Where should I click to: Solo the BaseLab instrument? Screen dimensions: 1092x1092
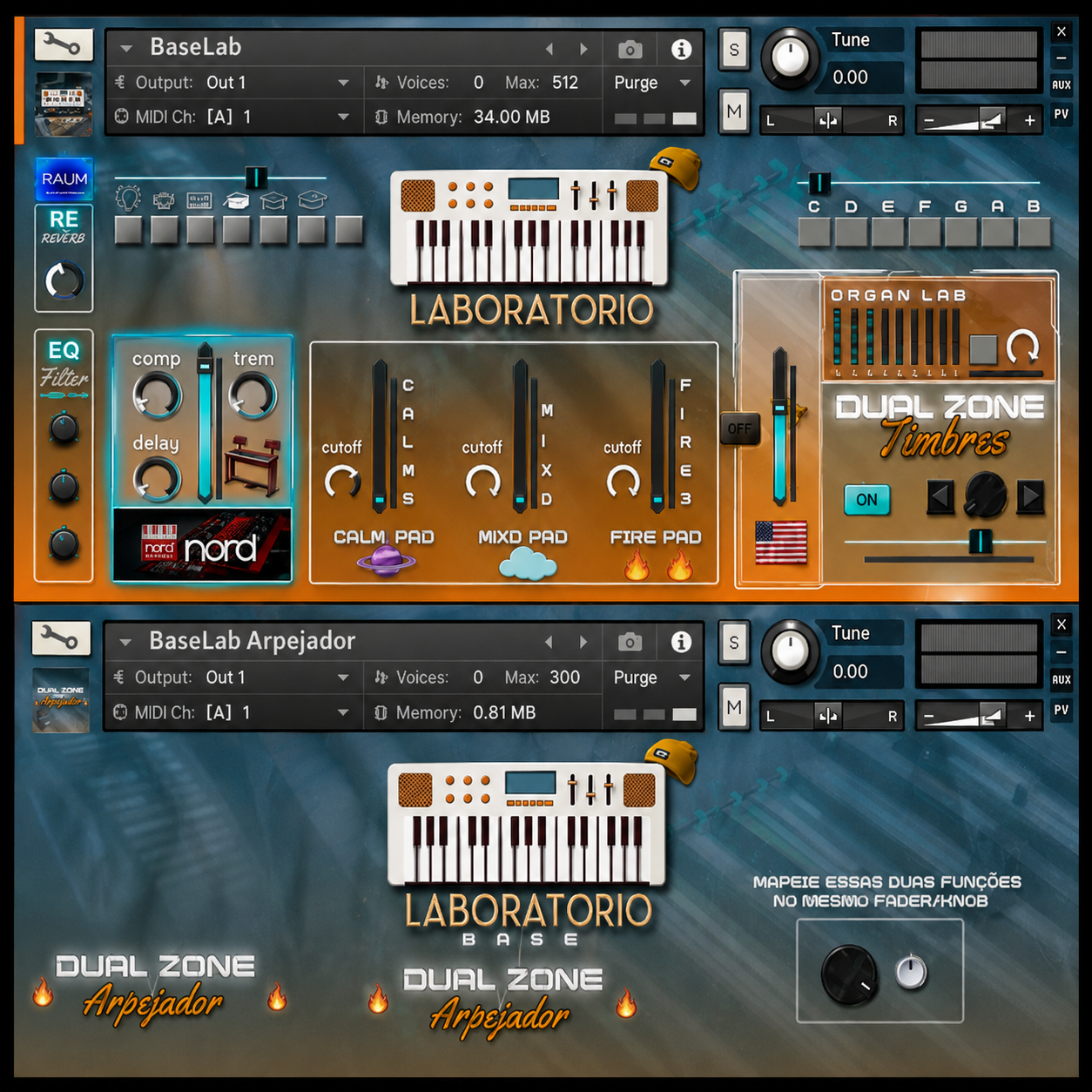[734, 50]
